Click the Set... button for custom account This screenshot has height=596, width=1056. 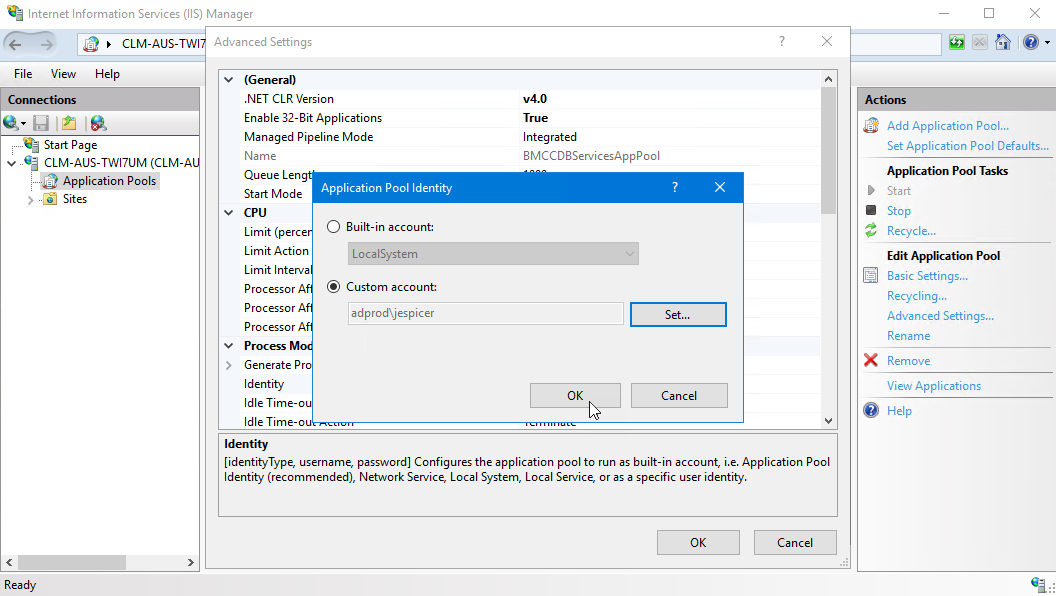click(677, 314)
